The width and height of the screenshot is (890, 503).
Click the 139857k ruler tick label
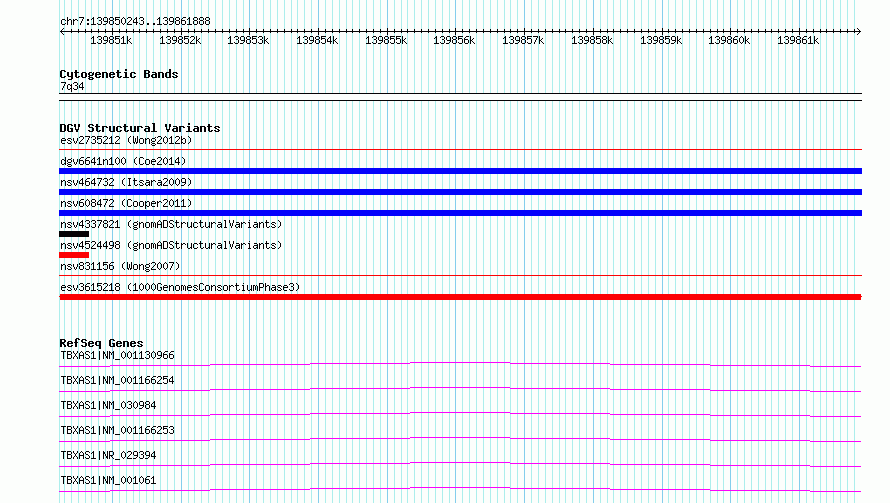tap(523, 40)
